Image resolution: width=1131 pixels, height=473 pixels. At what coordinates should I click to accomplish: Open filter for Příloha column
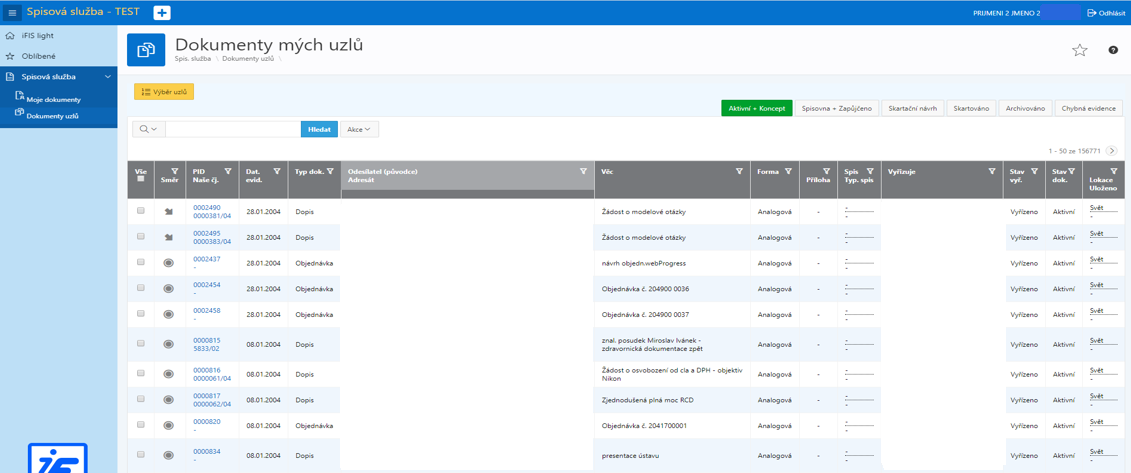826,172
